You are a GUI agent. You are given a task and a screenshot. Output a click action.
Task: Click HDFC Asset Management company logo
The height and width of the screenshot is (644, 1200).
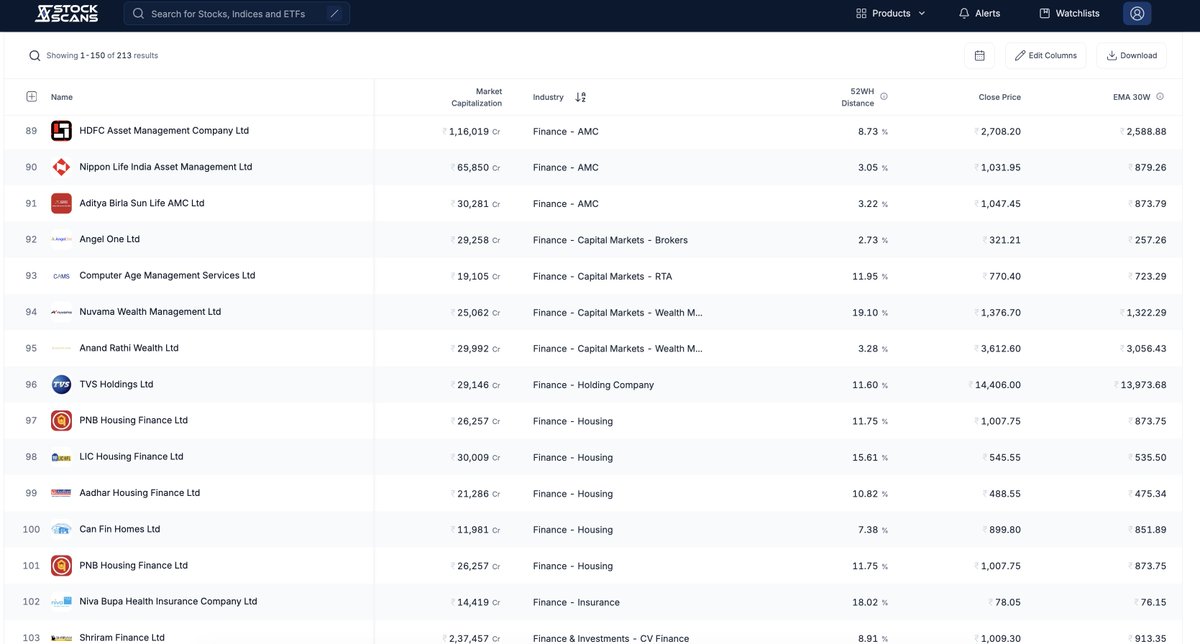(x=61, y=131)
